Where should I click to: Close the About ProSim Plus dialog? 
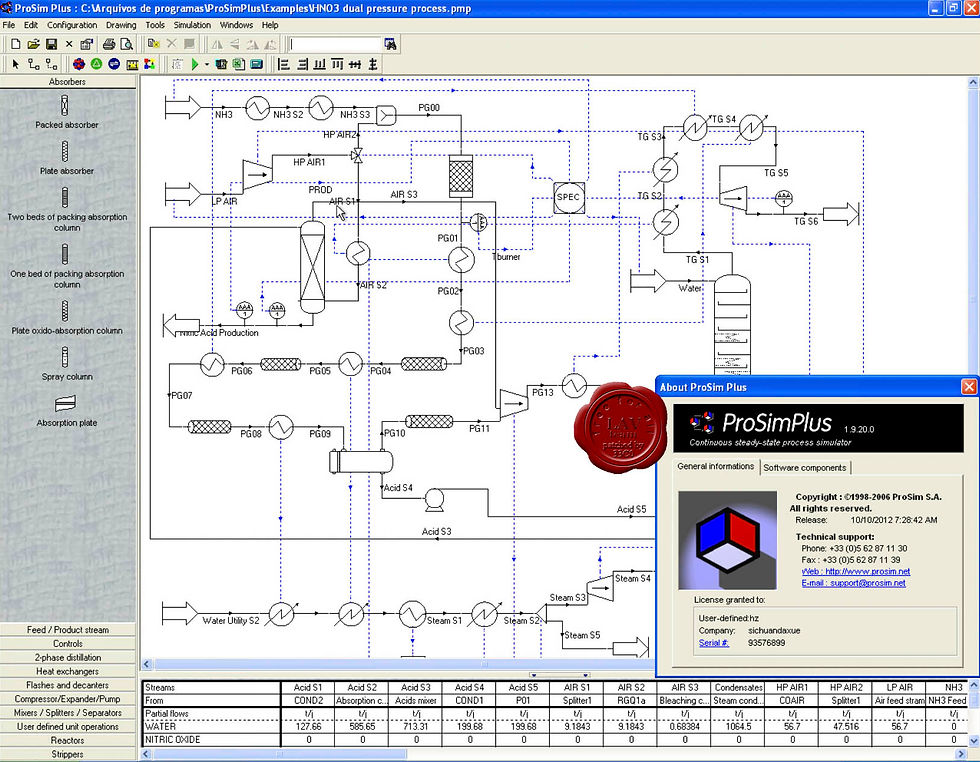click(969, 387)
